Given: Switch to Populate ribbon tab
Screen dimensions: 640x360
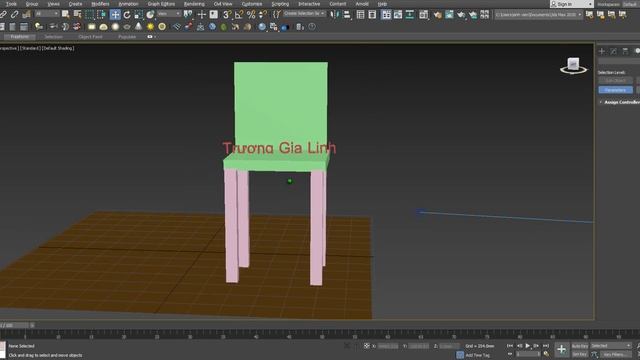Looking at the screenshot, I should [x=127, y=37].
